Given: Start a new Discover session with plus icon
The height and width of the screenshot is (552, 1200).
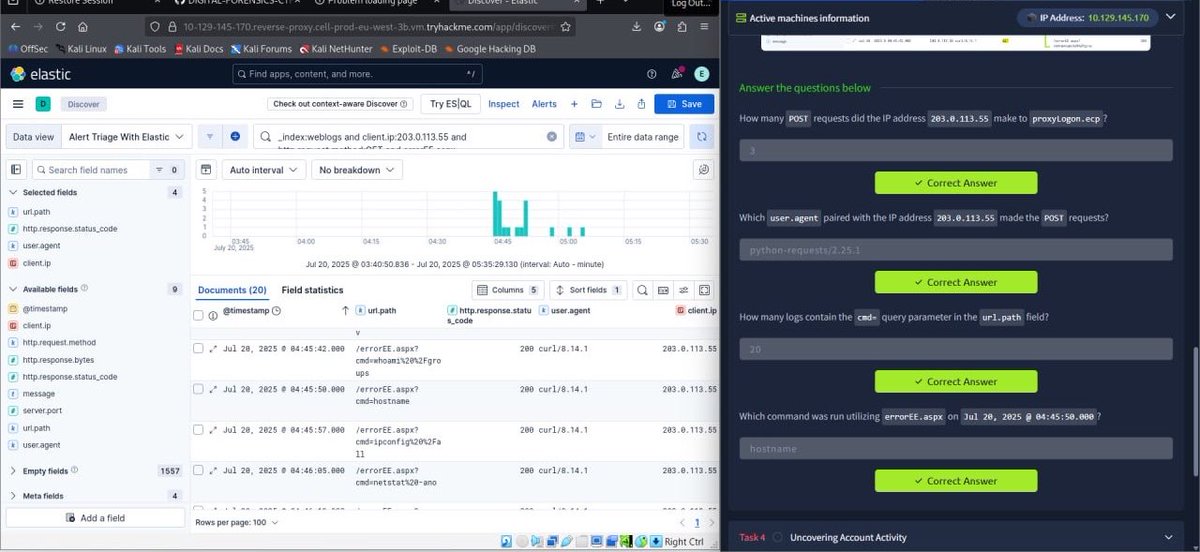Looking at the screenshot, I should pyautogui.click(x=574, y=104).
